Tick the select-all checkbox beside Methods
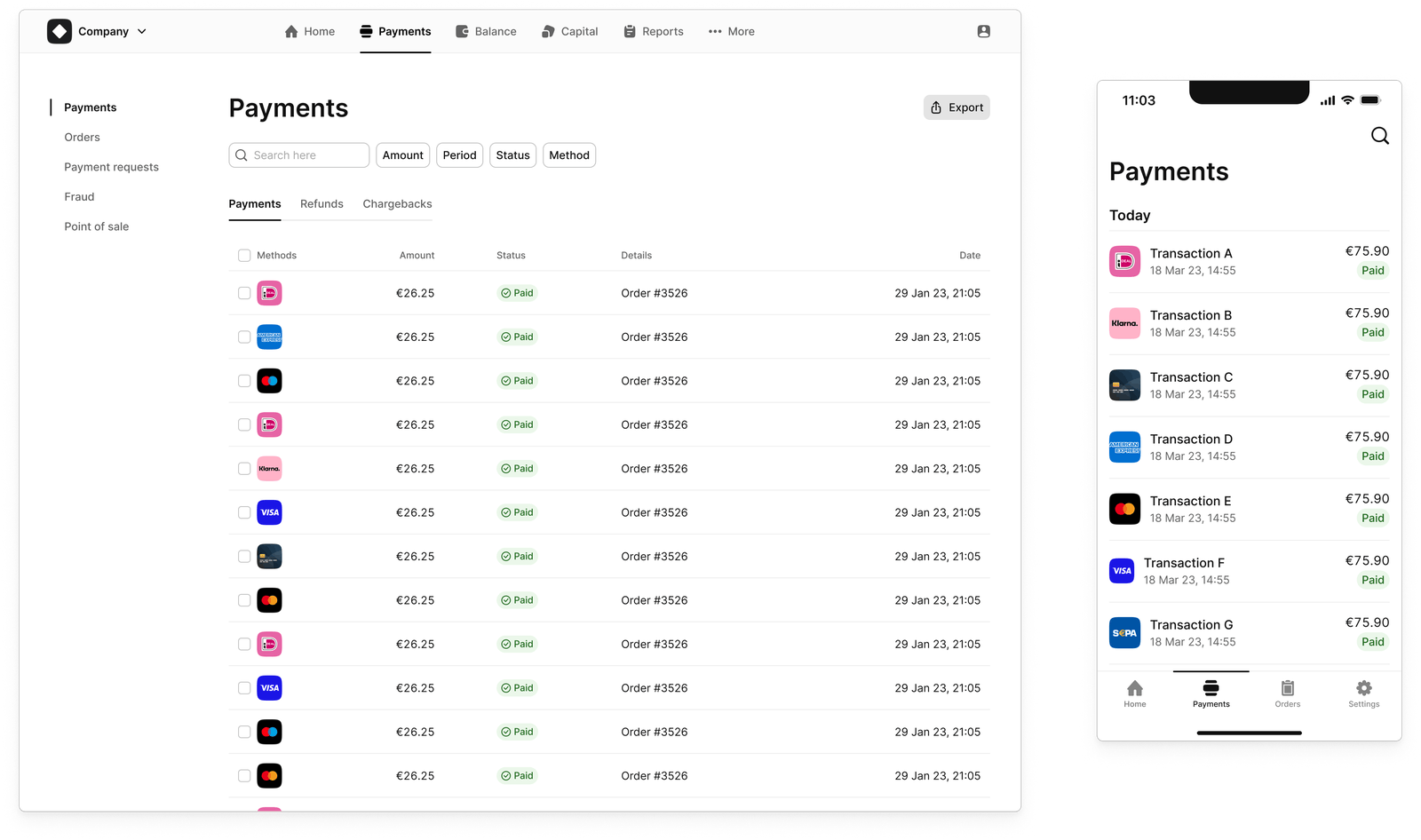Viewport: 1421px width, 840px height. click(x=244, y=256)
